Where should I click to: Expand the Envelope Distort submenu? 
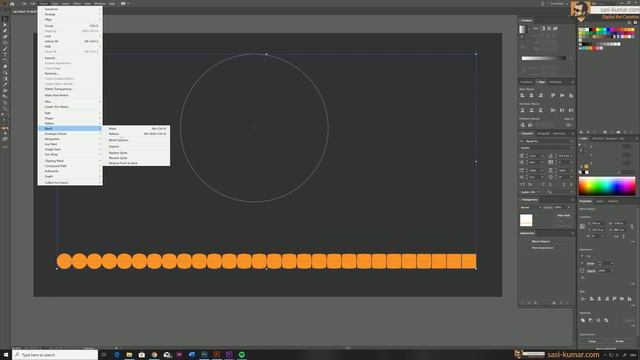click(x=70, y=134)
